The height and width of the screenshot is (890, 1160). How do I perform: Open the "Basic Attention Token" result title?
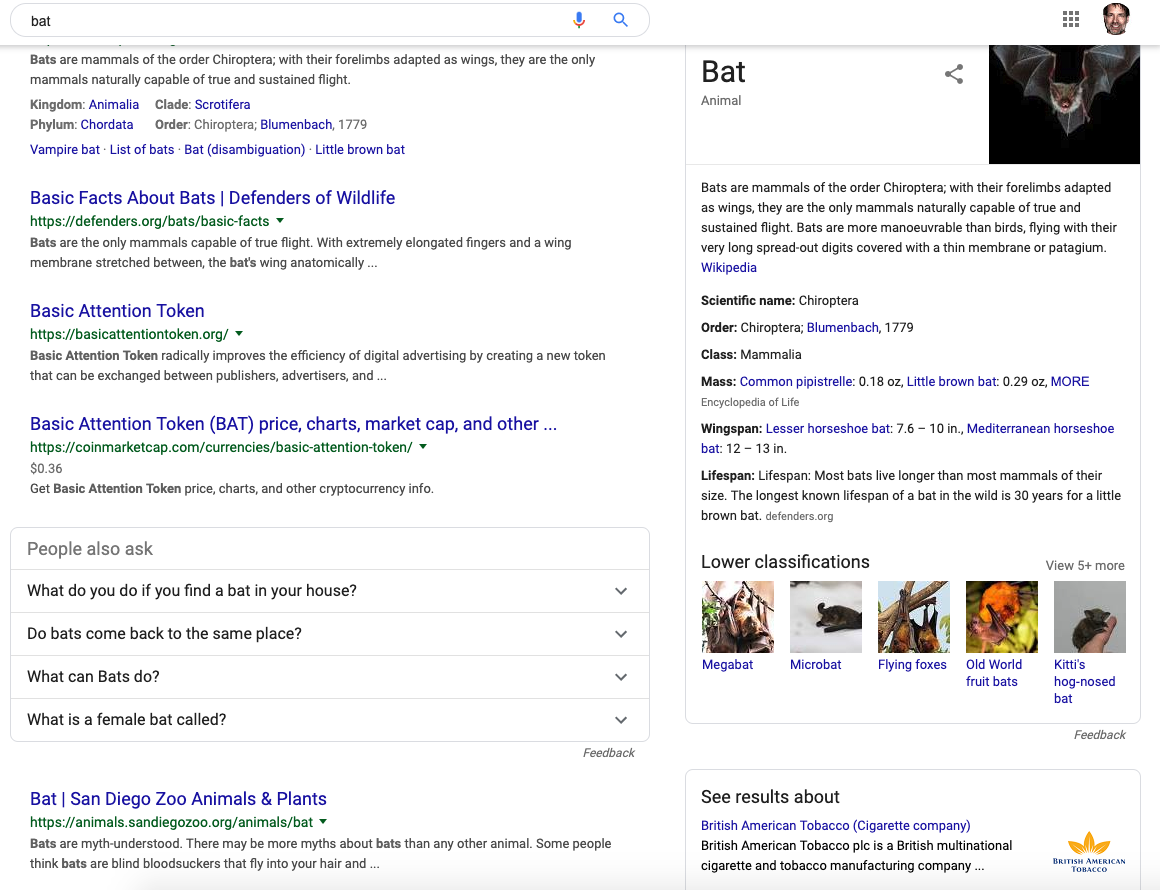[117, 311]
